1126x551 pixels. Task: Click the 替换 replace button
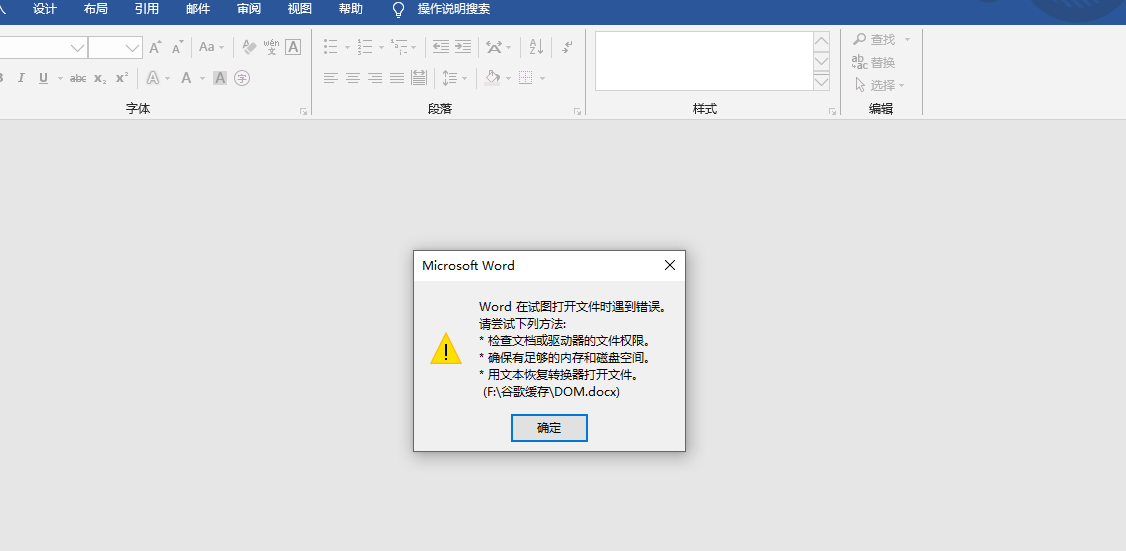point(873,62)
